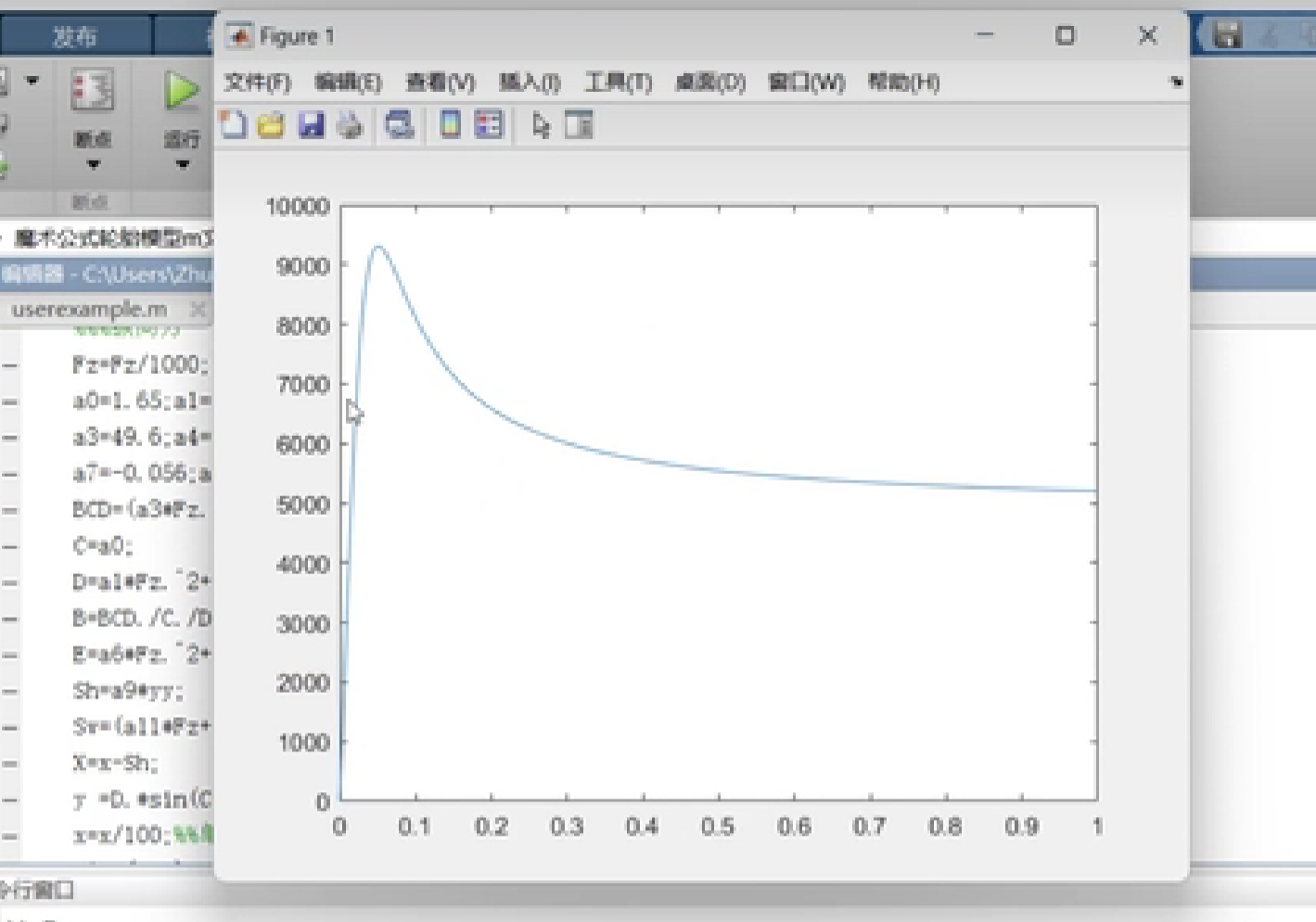Screen dimensions: 1316x922
Task: Maximize the Figure 1 window
Action: pyautogui.click(x=1066, y=35)
